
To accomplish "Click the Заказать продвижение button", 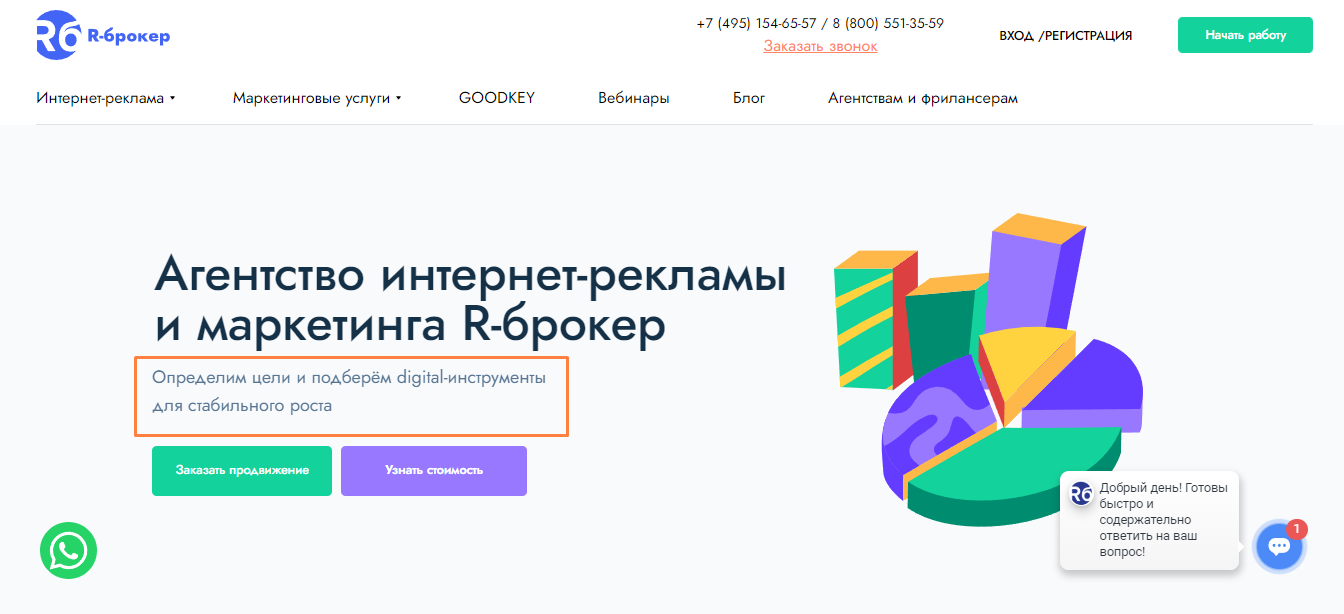I will pos(242,471).
